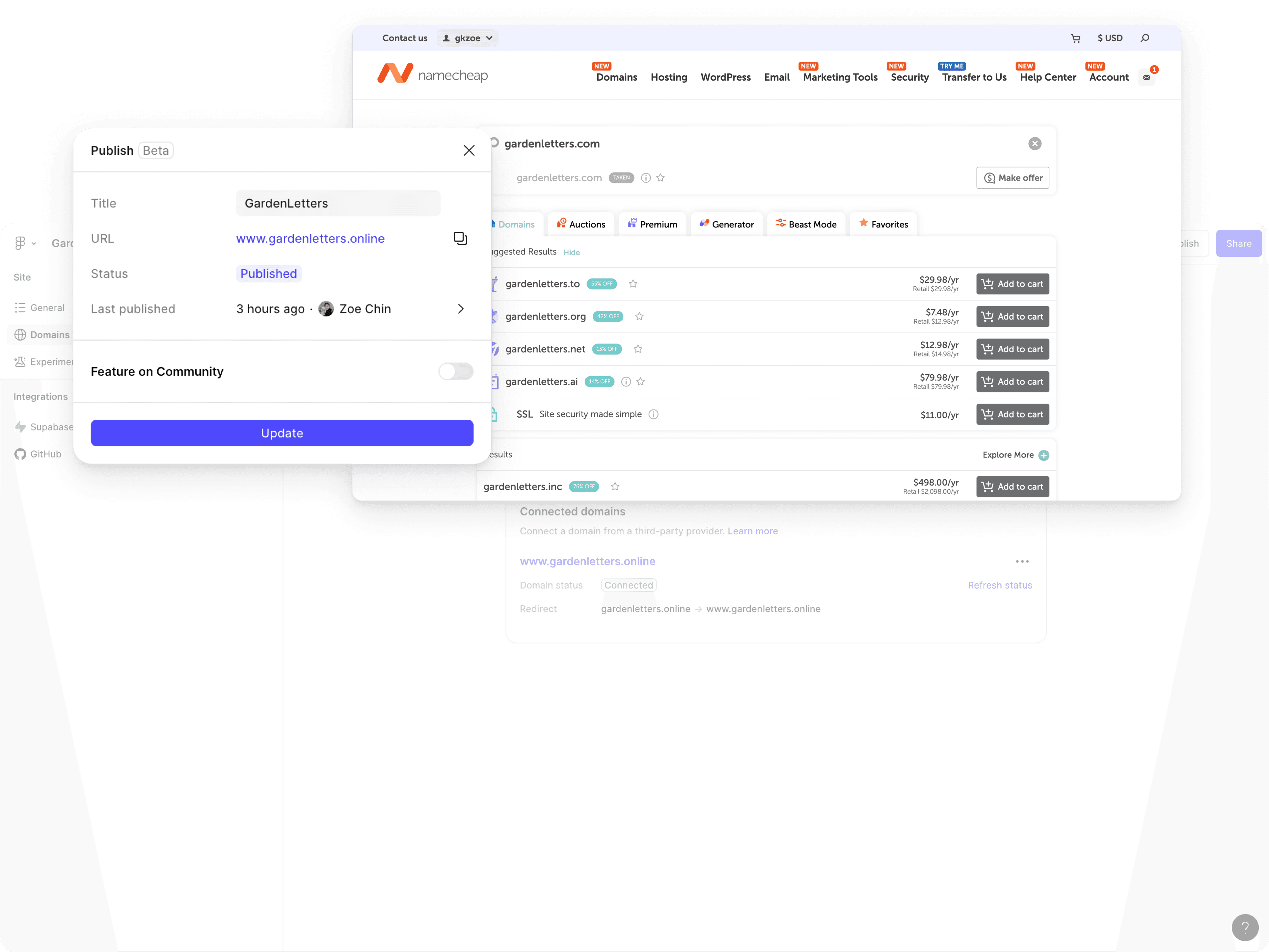Open gkzoe account dropdown
This screenshot has height=952, width=1269.
[x=468, y=39]
